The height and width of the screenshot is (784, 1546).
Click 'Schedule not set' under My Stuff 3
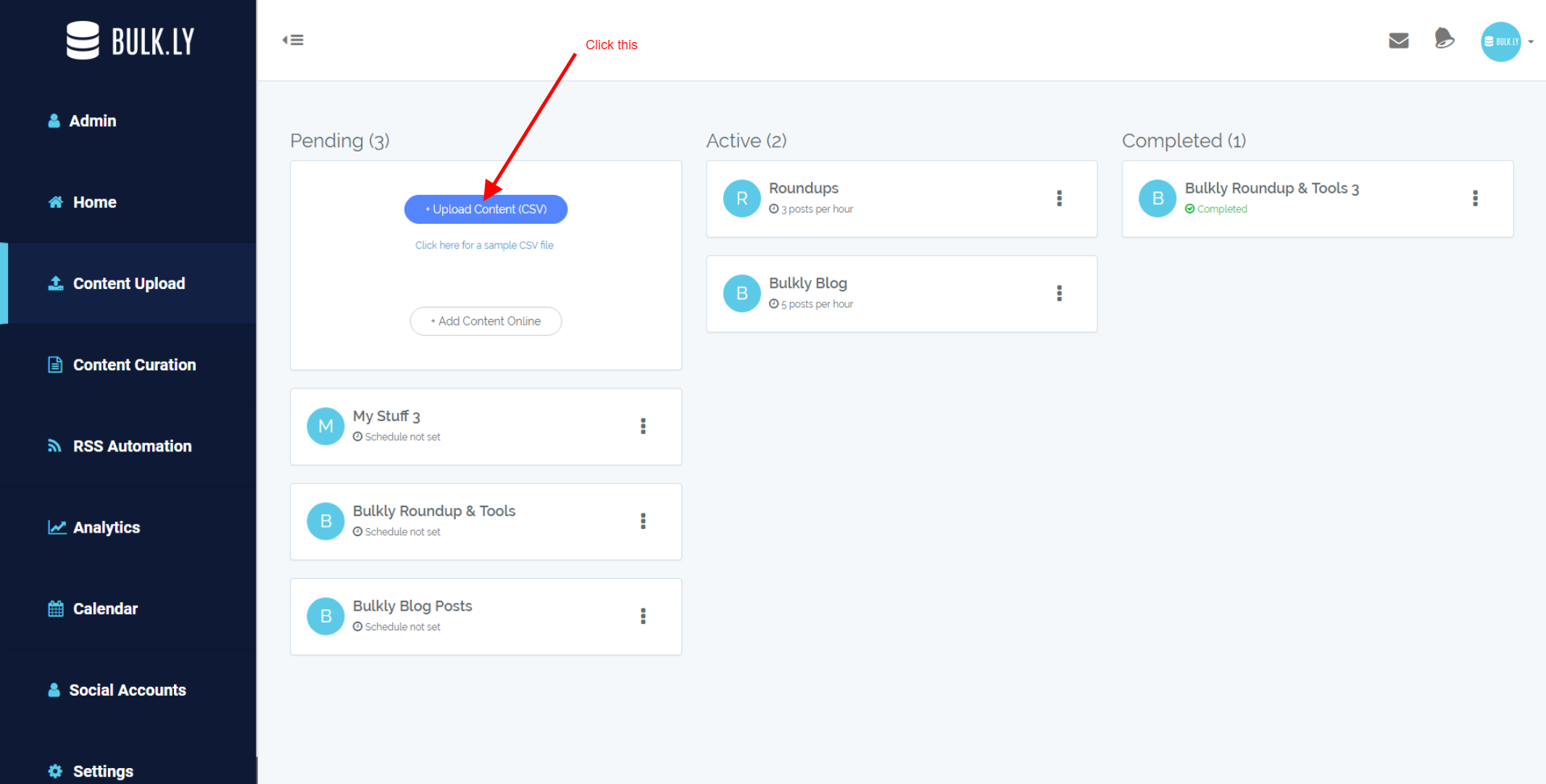(402, 437)
